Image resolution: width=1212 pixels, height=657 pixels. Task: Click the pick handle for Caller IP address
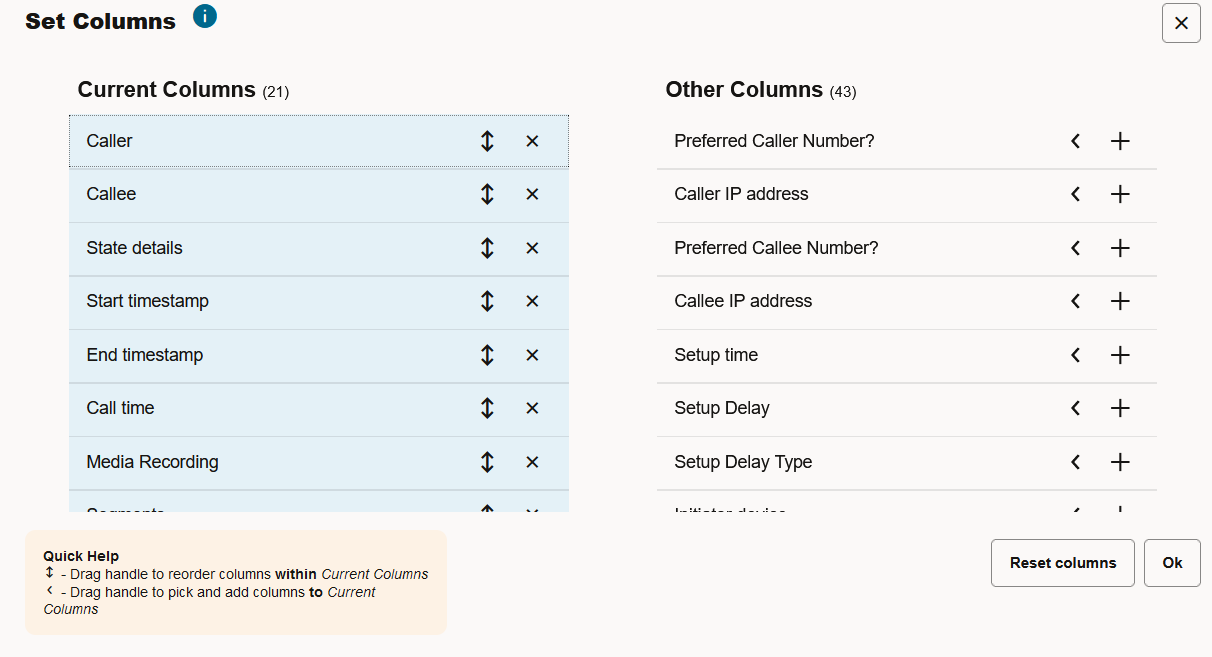pos(1075,194)
